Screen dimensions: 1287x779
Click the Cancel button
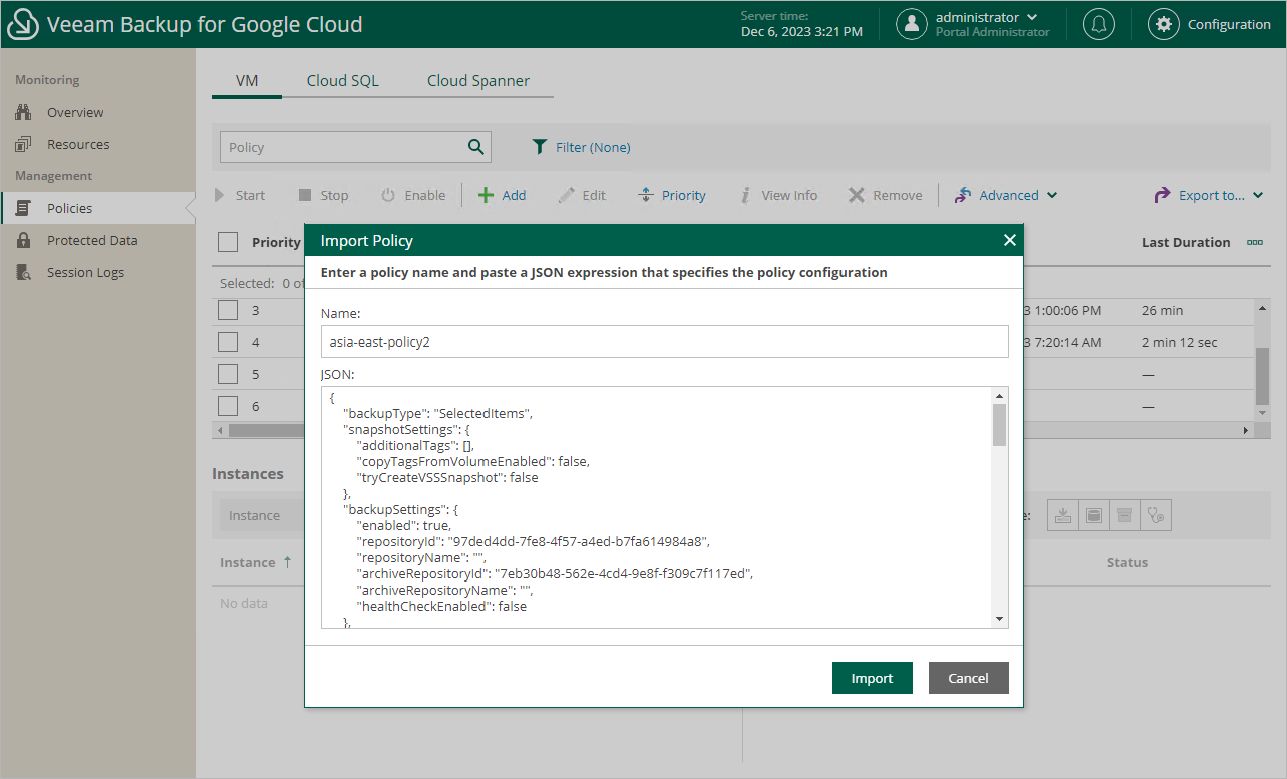coord(968,678)
